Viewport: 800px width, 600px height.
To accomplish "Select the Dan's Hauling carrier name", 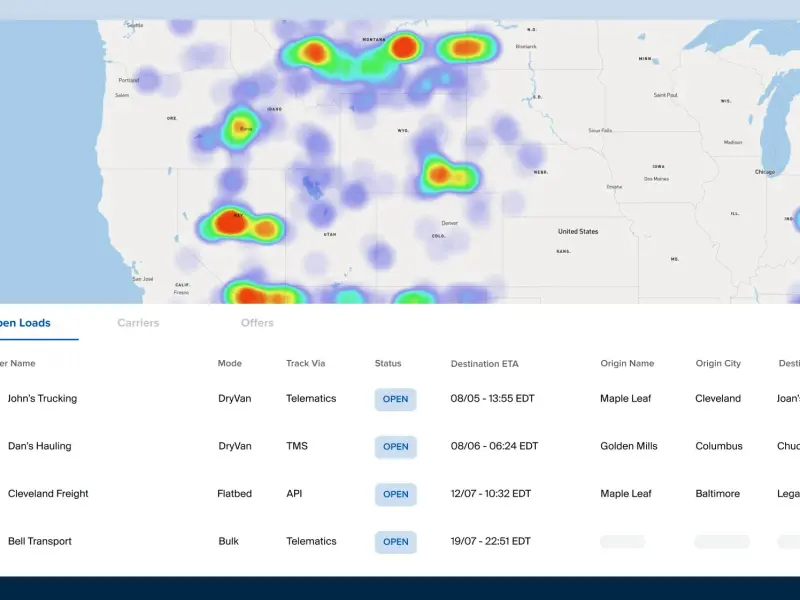I will coord(40,447).
